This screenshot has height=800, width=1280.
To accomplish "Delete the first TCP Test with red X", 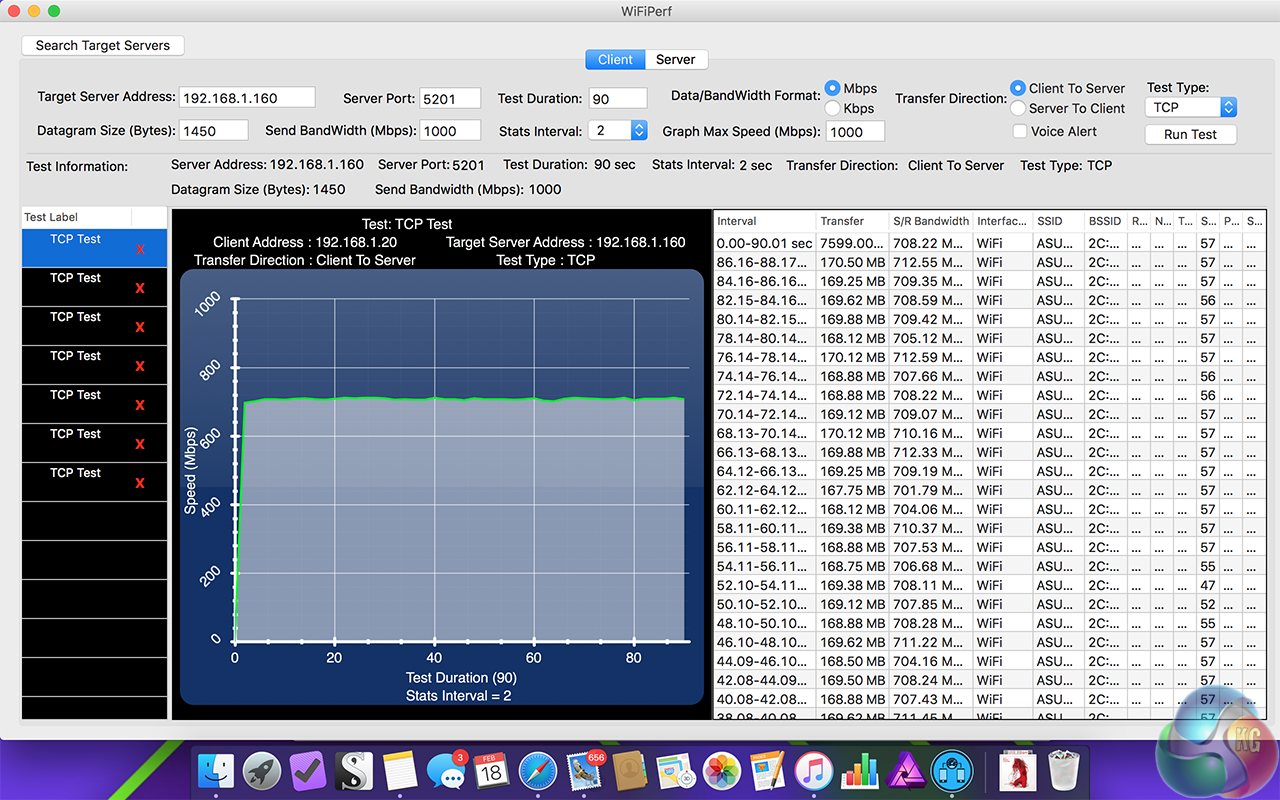I will [x=140, y=249].
